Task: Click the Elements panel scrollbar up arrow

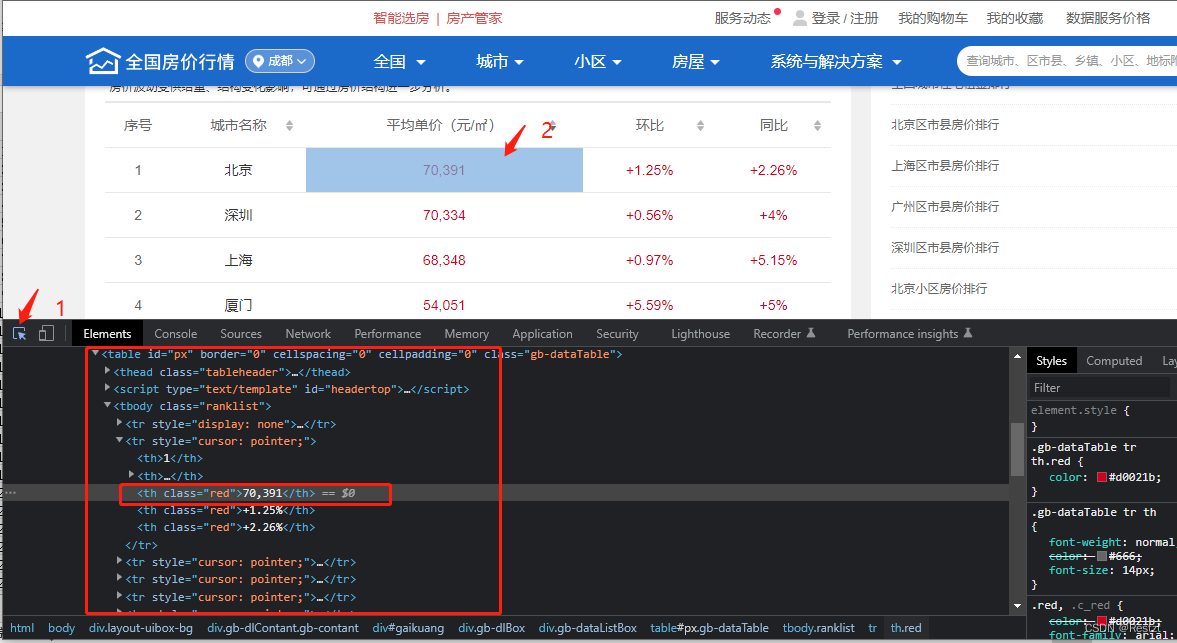Action: coord(1017,356)
